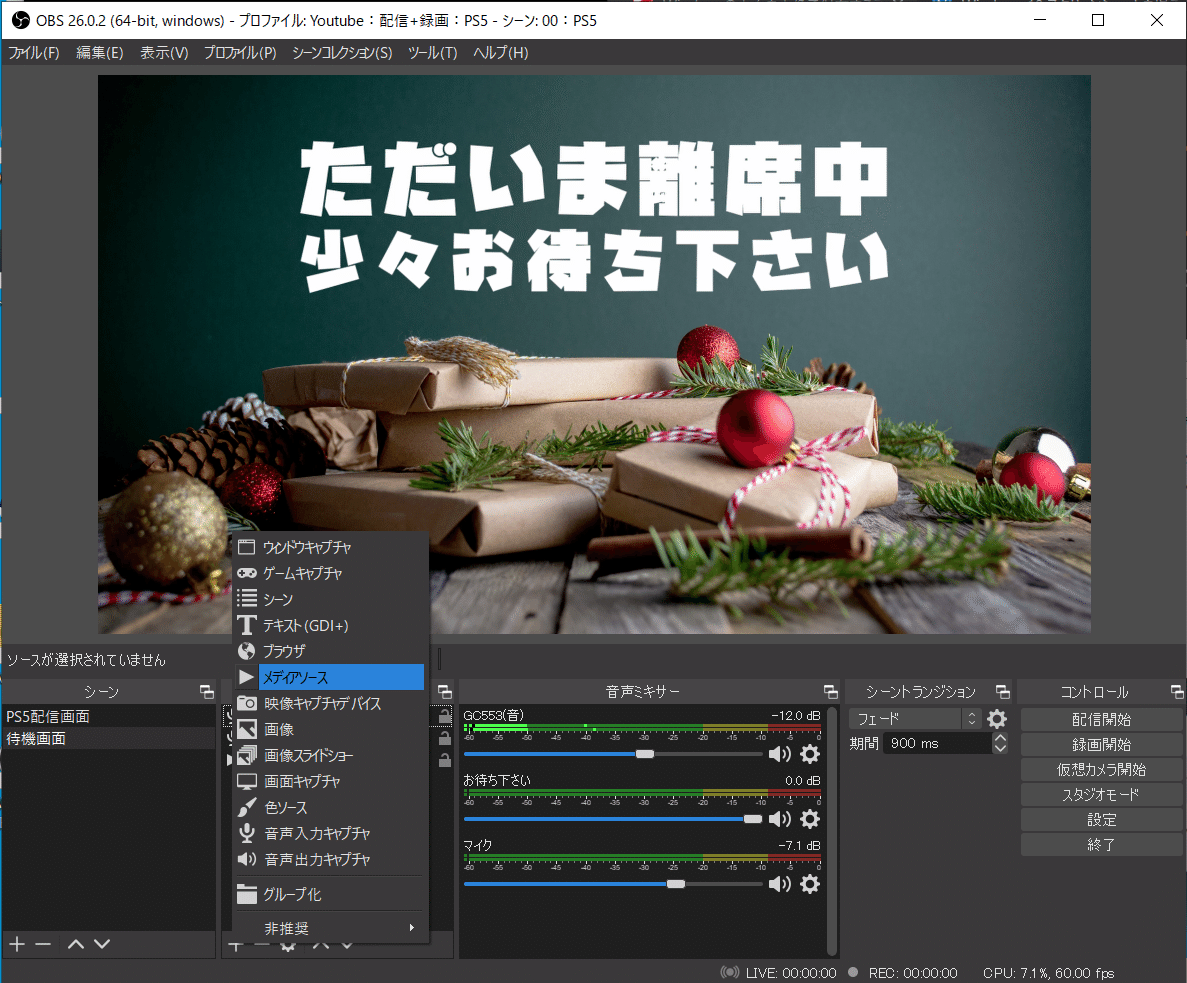The height and width of the screenshot is (983, 1187).
Task: Start streaming with 配信開始 button
Action: point(1101,720)
